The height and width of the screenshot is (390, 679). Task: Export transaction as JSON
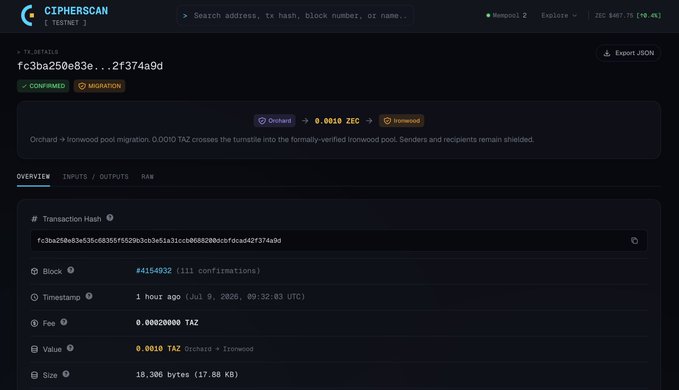[x=628, y=53]
